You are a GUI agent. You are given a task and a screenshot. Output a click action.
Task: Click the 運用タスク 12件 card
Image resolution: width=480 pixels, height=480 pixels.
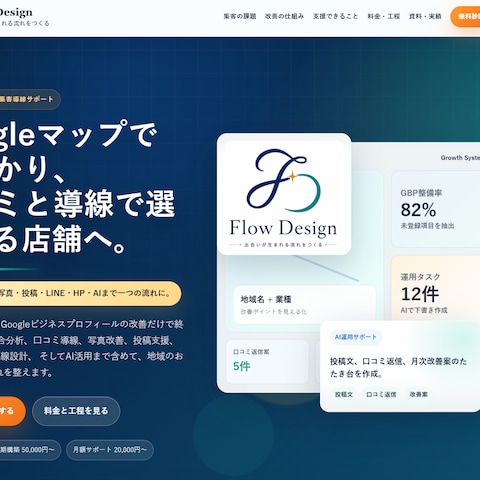pos(436,289)
